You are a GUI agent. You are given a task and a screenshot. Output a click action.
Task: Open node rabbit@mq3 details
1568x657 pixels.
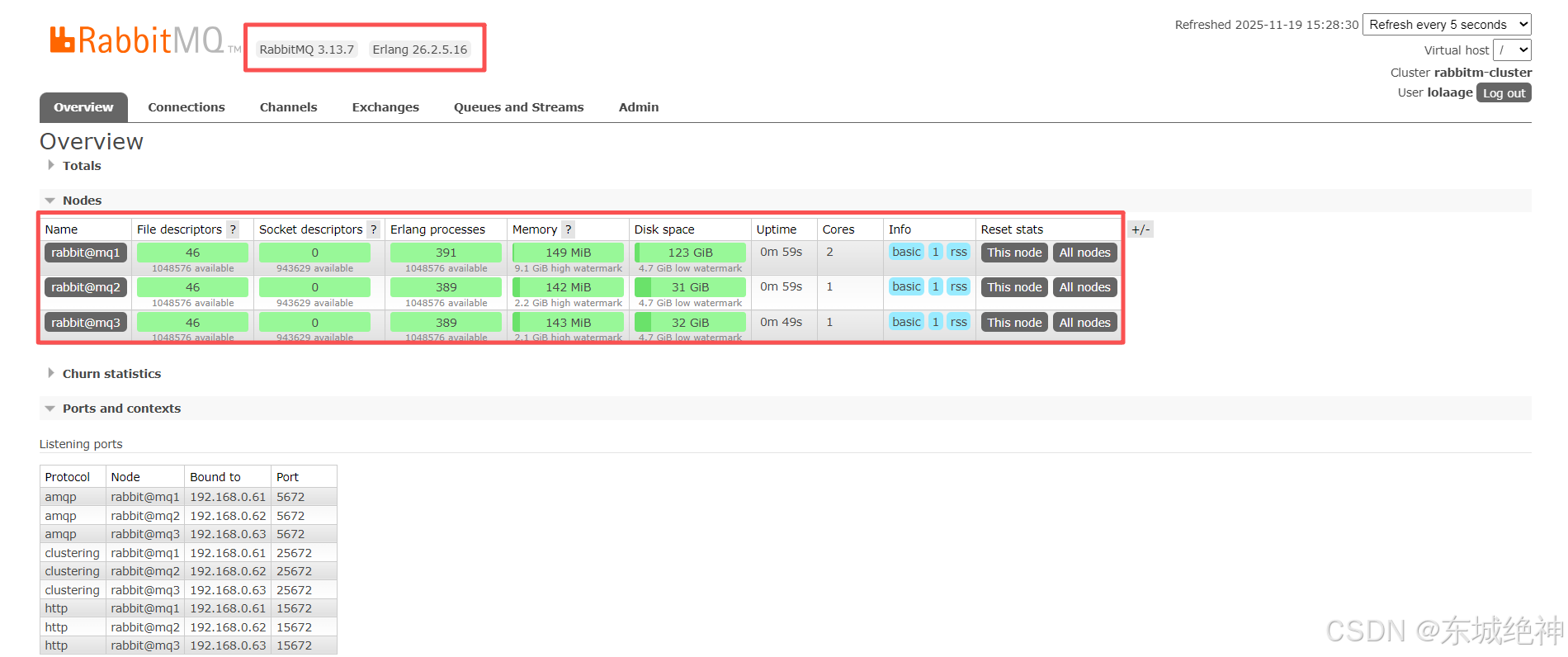(86, 323)
